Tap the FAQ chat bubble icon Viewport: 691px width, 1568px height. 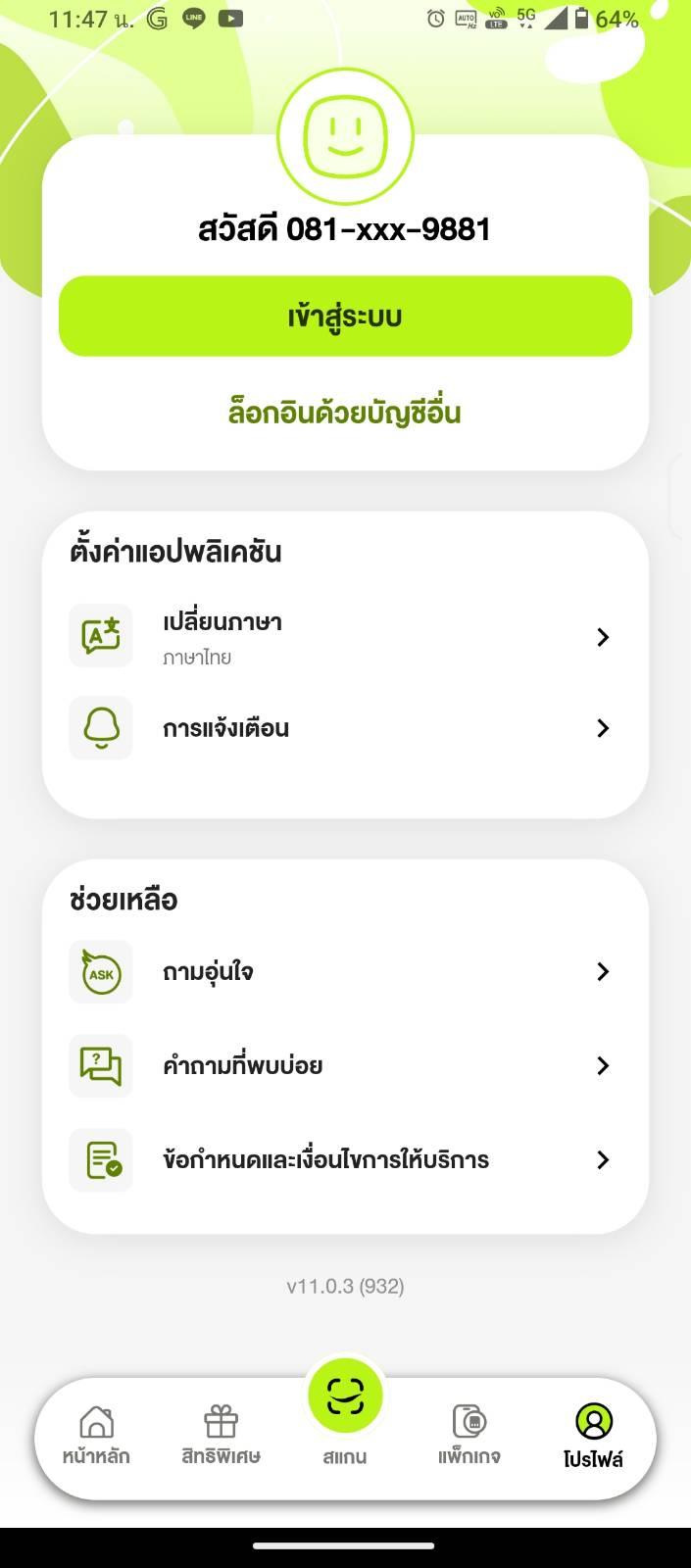[x=101, y=1065]
